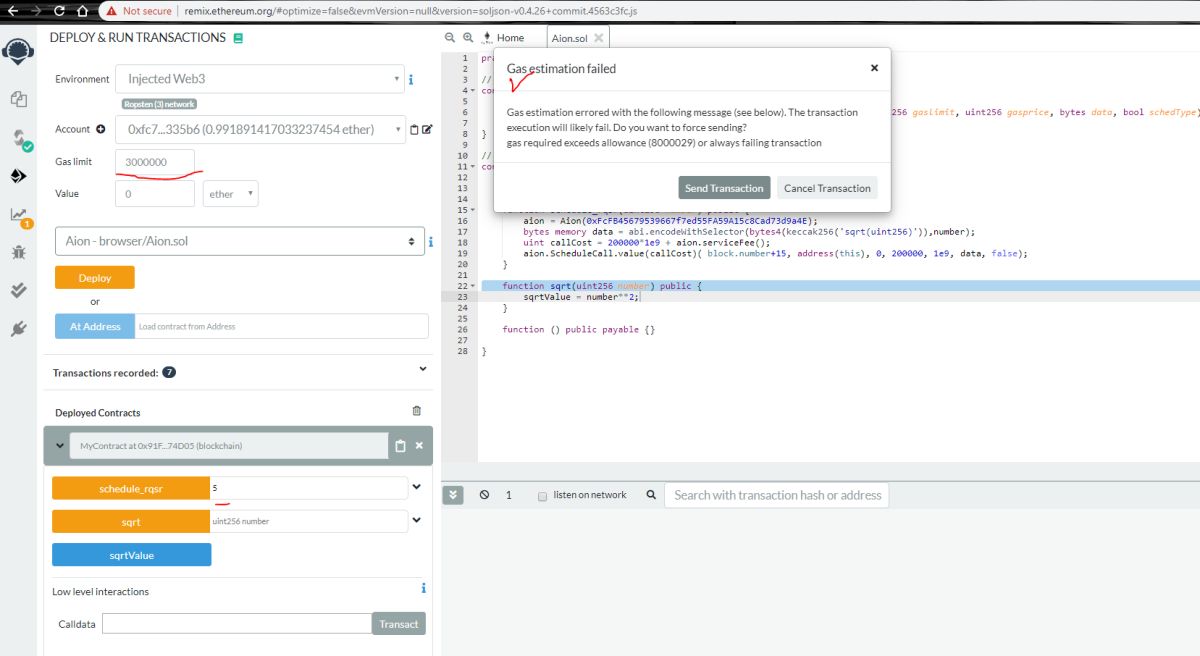Focus the sqrt uint256 number field
The width and height of the screenshot is (1200, 656).
pyautogui.click(x=309, y=521)
